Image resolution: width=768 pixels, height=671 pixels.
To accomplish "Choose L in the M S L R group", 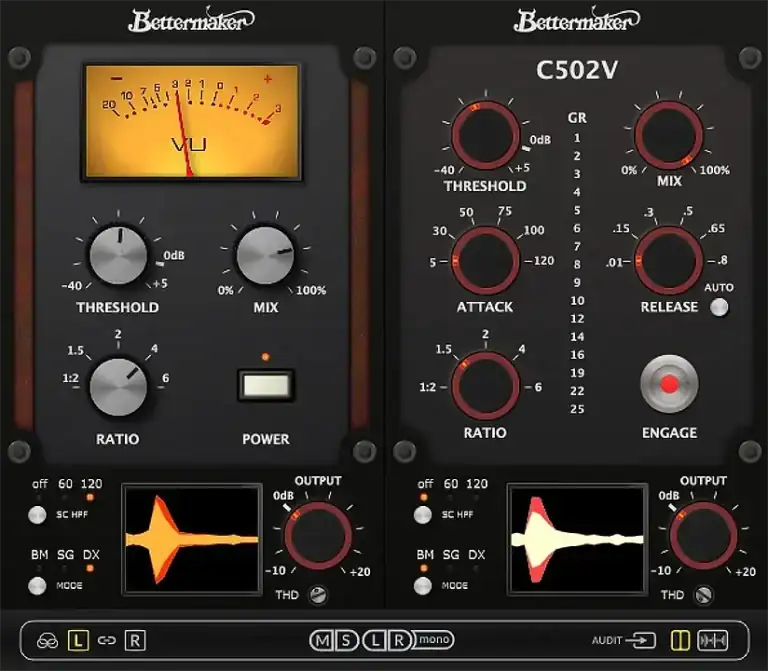I will (375, 640).
